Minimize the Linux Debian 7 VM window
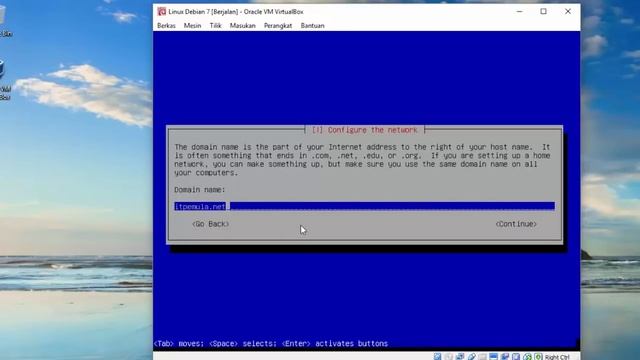Viewport: 640px width, 360px height. pos(520,12)
